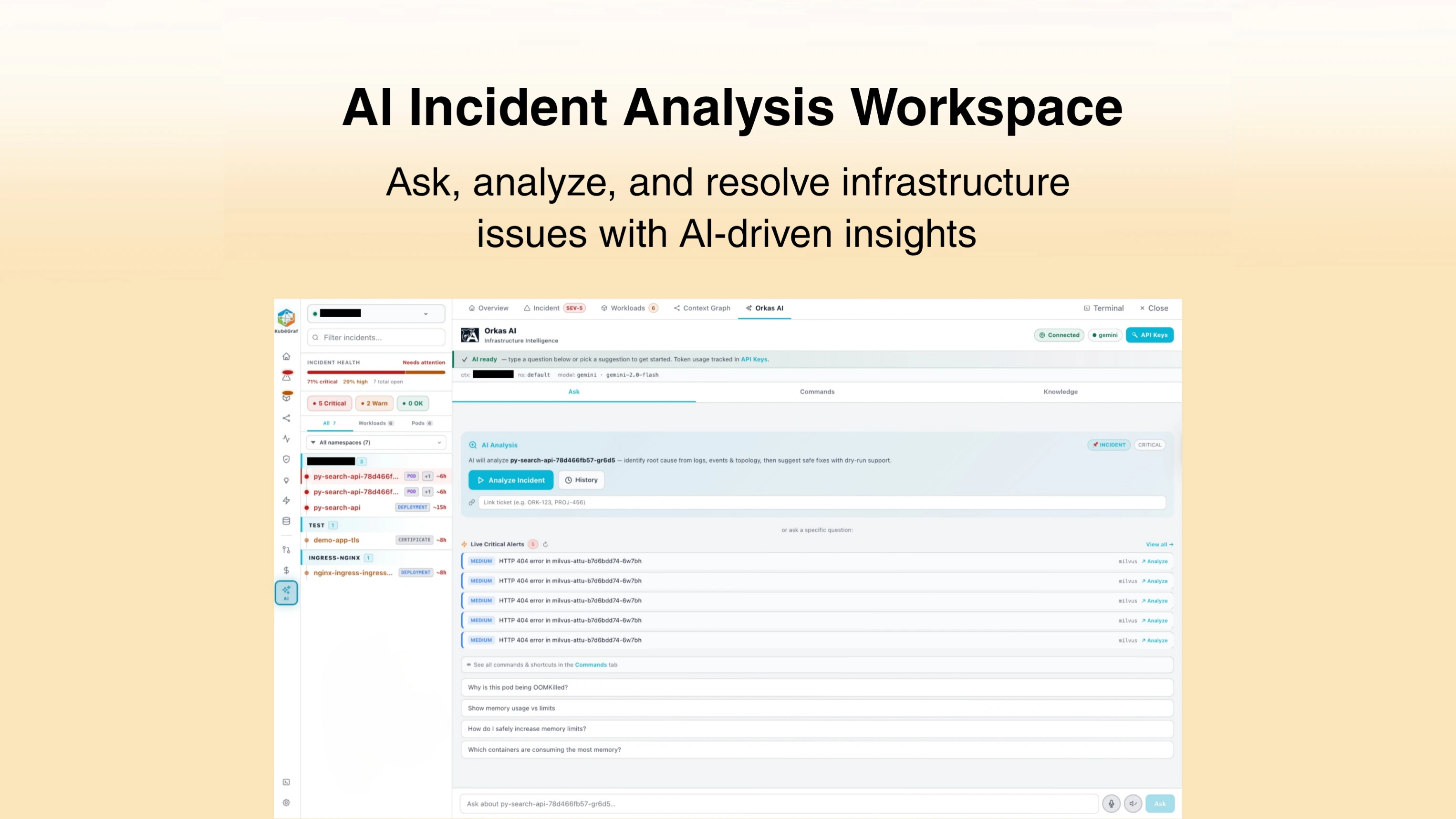The height and width of the screenshot is (819, 1456).
Task: Expand the All namespaces dropdown
Action: click(x=376, y=443)
